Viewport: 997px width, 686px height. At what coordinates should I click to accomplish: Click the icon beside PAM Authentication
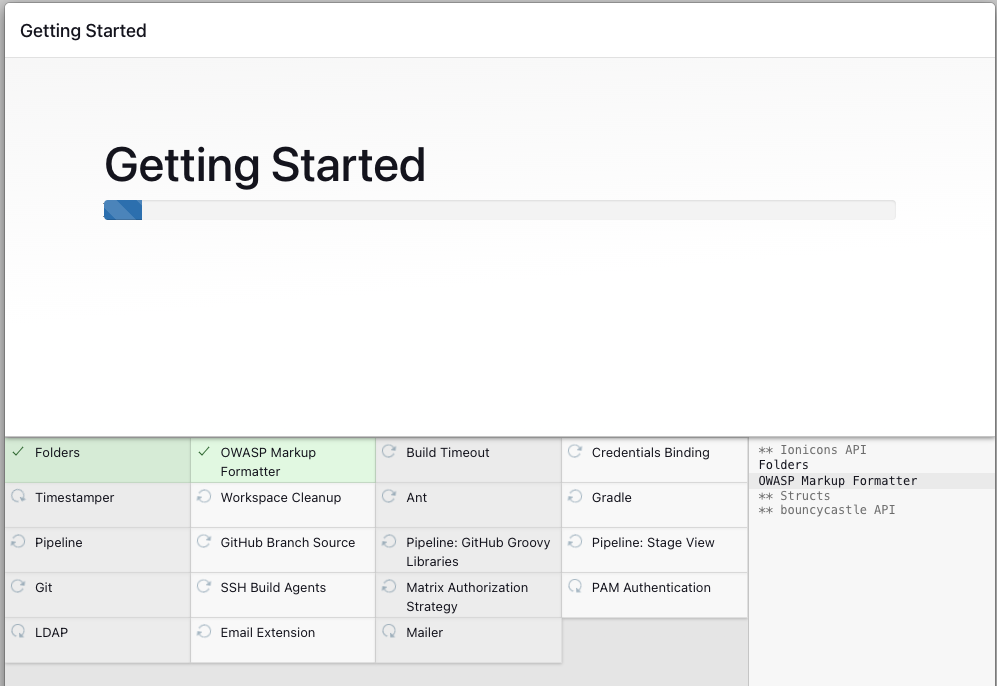(x=575, y=587)
